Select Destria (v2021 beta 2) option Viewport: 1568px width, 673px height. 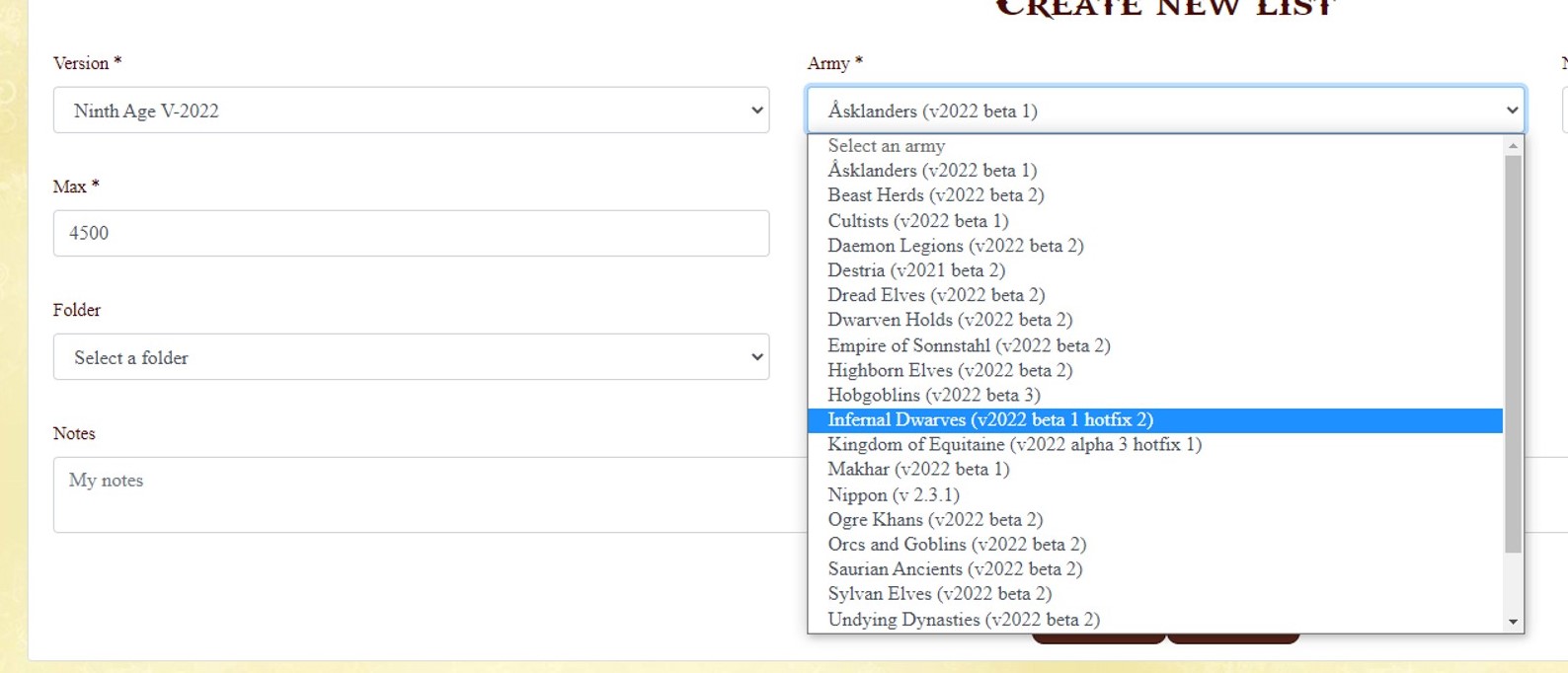pyautogui.click(x=915, y=270)
